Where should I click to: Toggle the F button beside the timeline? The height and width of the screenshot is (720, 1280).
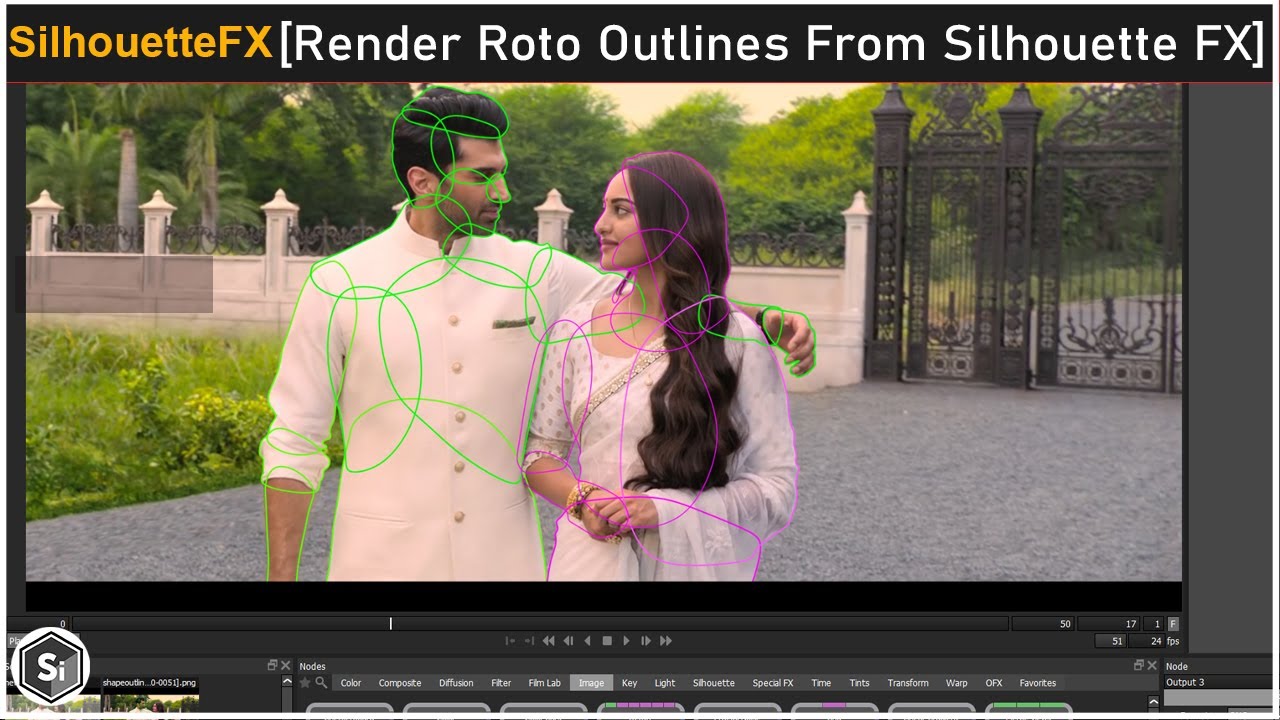click(x=1173, y=624)
